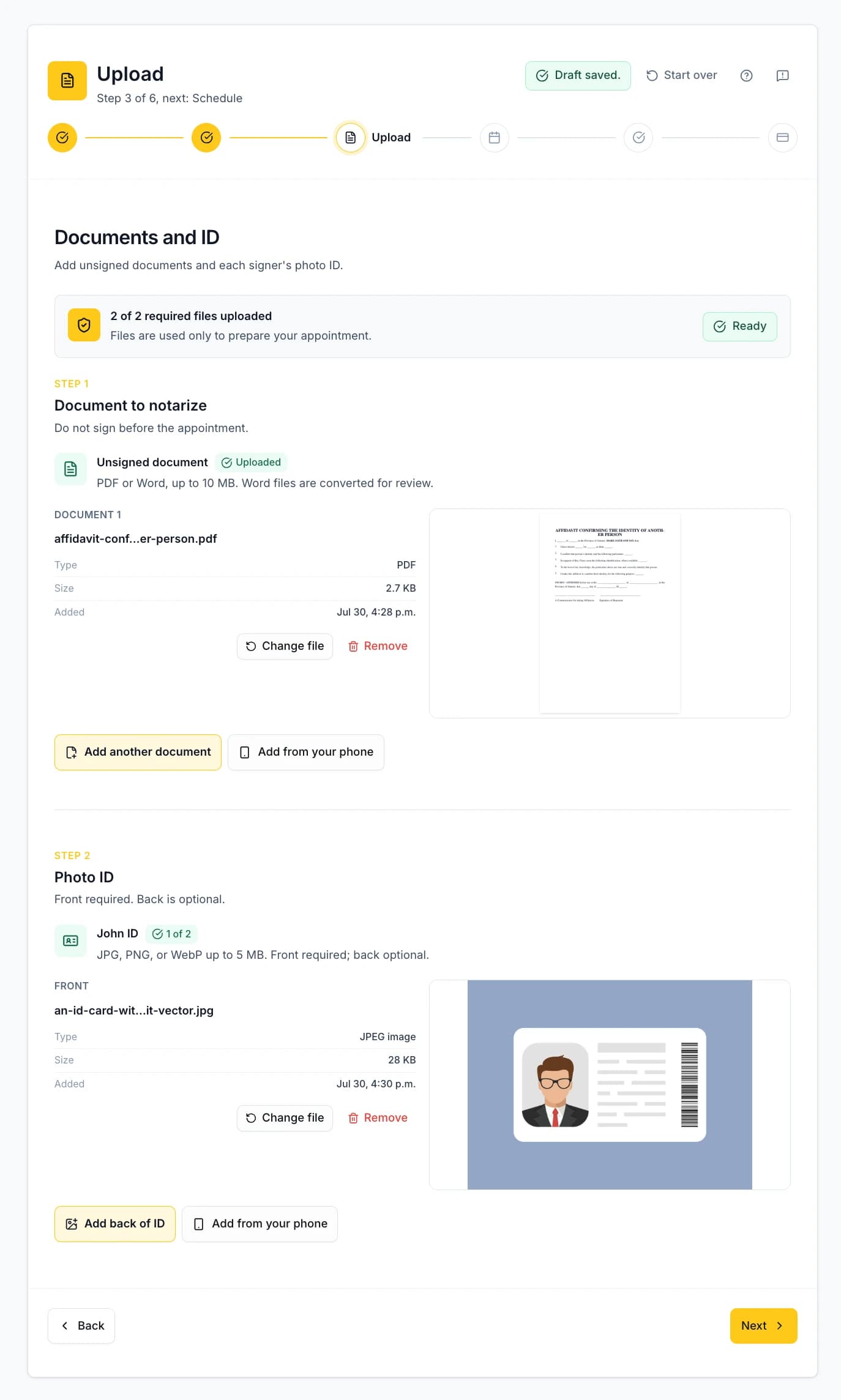This screenshot has height=1400, width=841.
Task: Click the filename an-id-card-wit...it-vector.jpg
Action: [134, 1010]
